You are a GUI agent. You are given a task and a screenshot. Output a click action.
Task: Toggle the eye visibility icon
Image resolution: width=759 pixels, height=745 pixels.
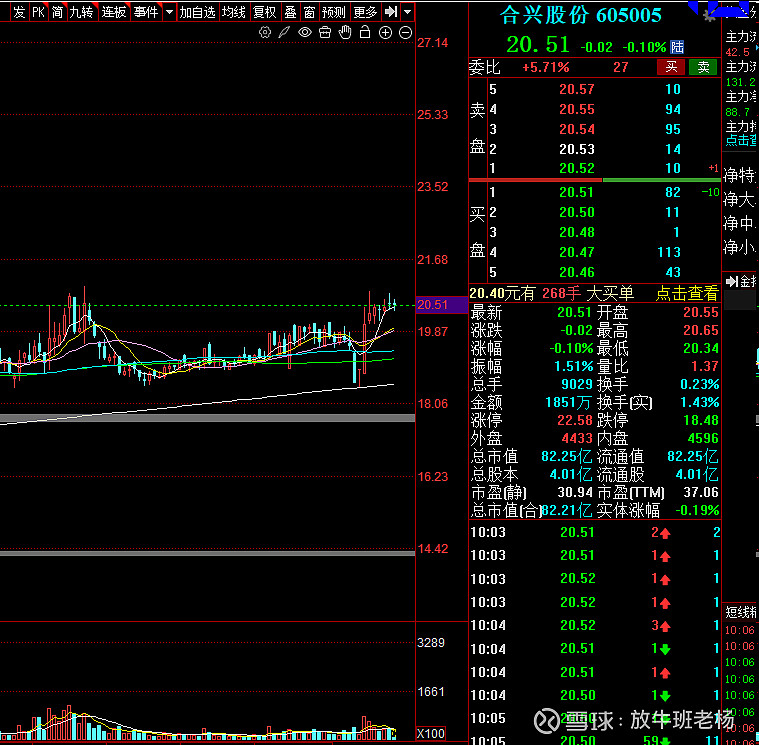click(x=305, y=32)
